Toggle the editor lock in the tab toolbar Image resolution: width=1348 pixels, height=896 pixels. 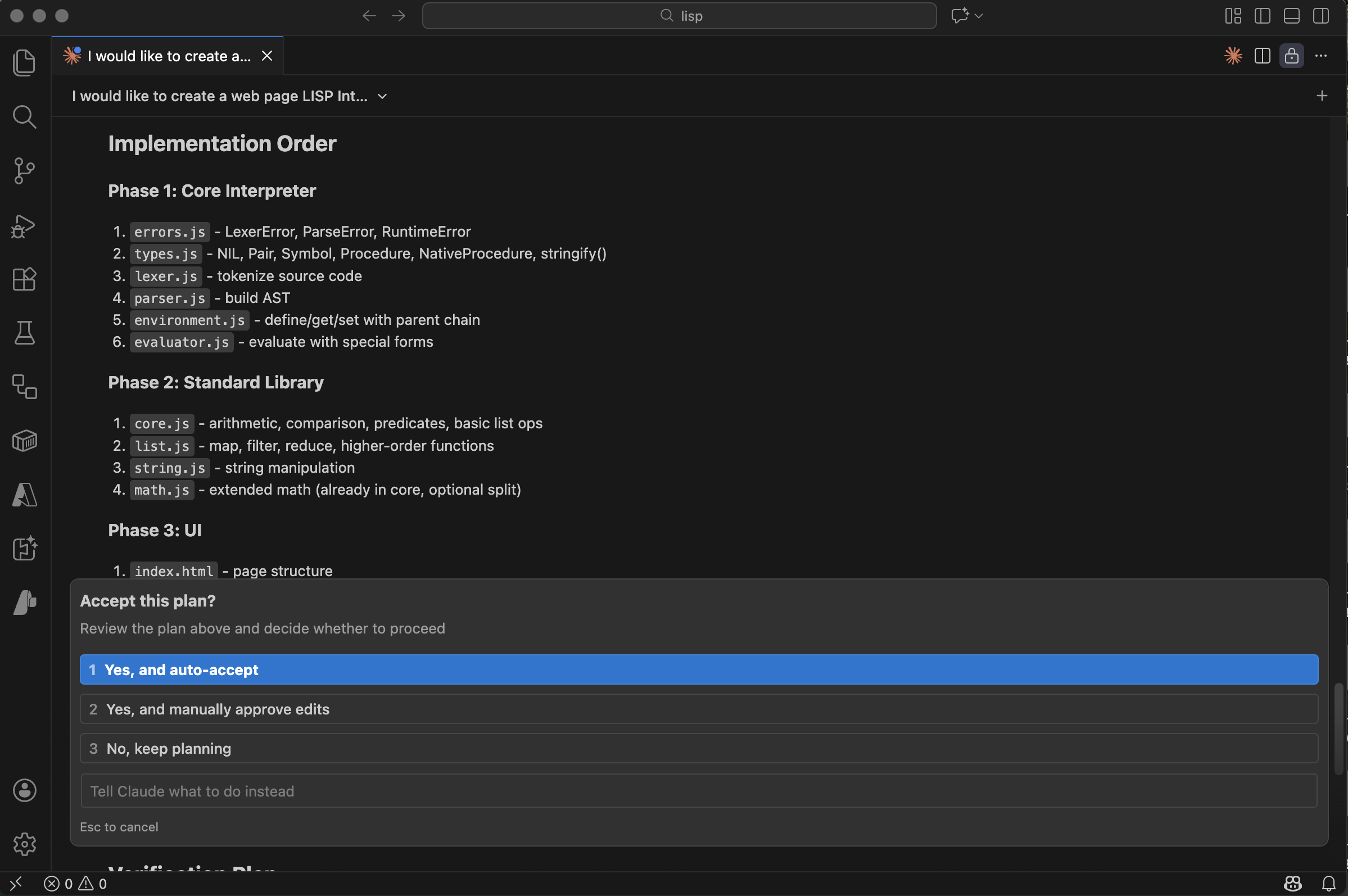point(1291,56)
